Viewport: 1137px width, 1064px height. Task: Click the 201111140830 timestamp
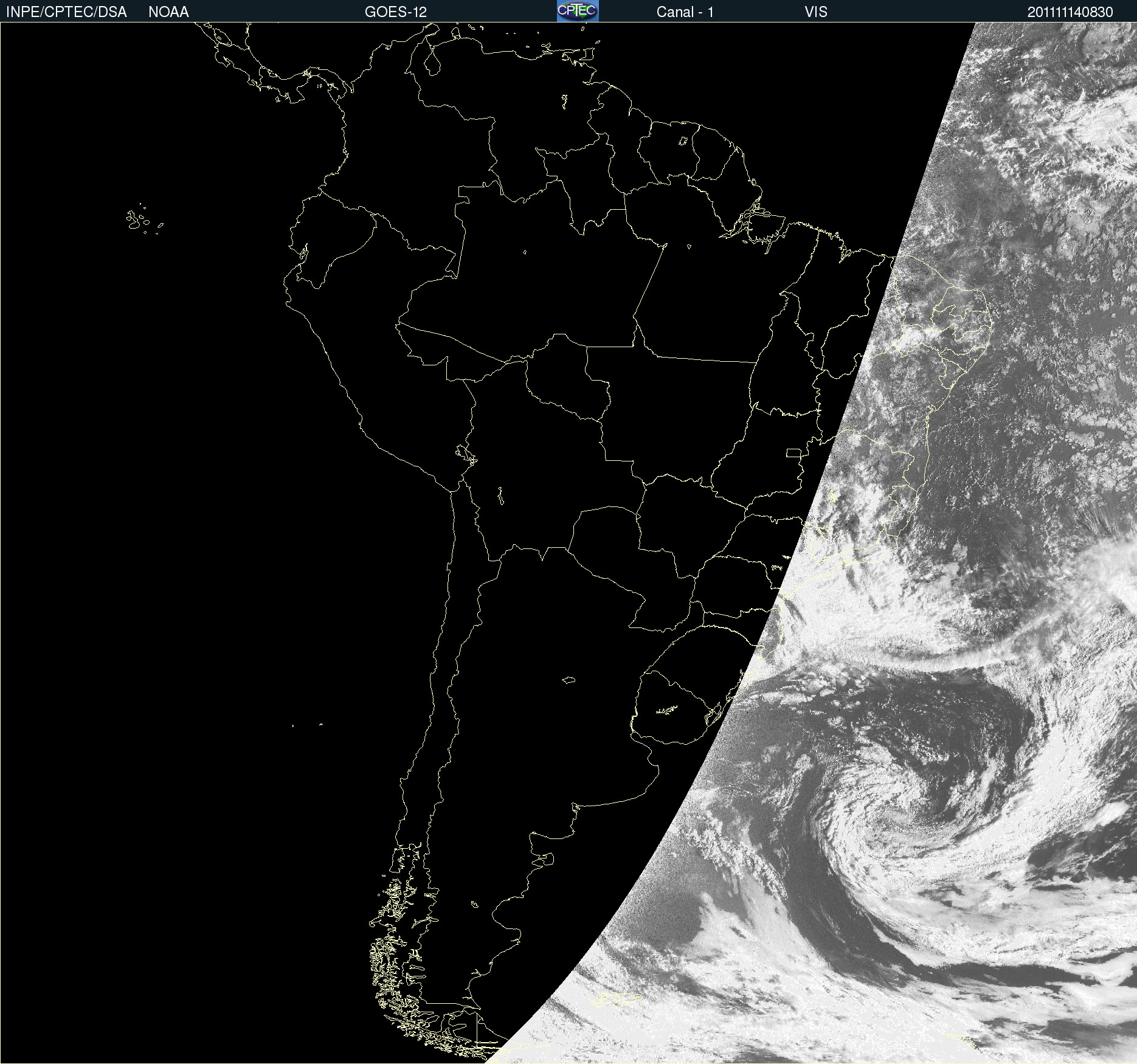coord(1070,12)
